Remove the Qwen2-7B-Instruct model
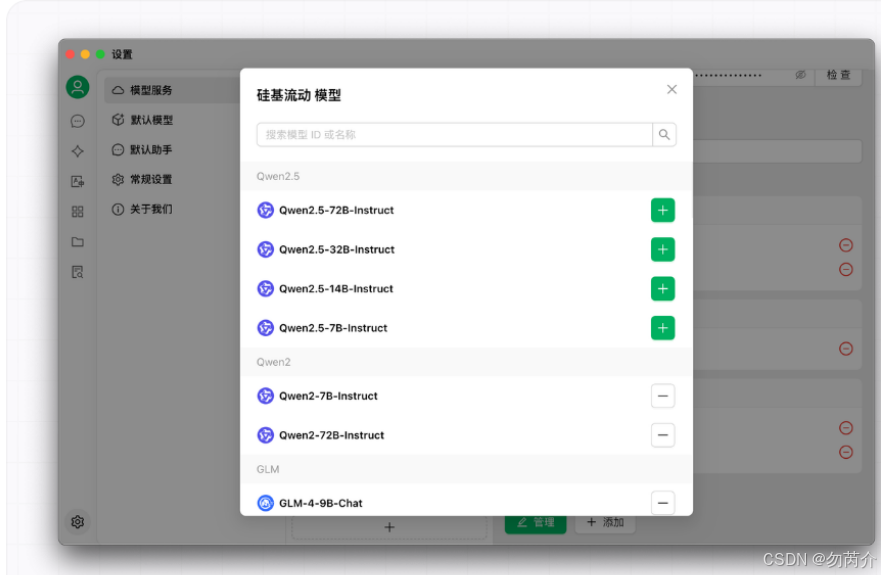This screenshot has height=575, width=881. [662, 396]
